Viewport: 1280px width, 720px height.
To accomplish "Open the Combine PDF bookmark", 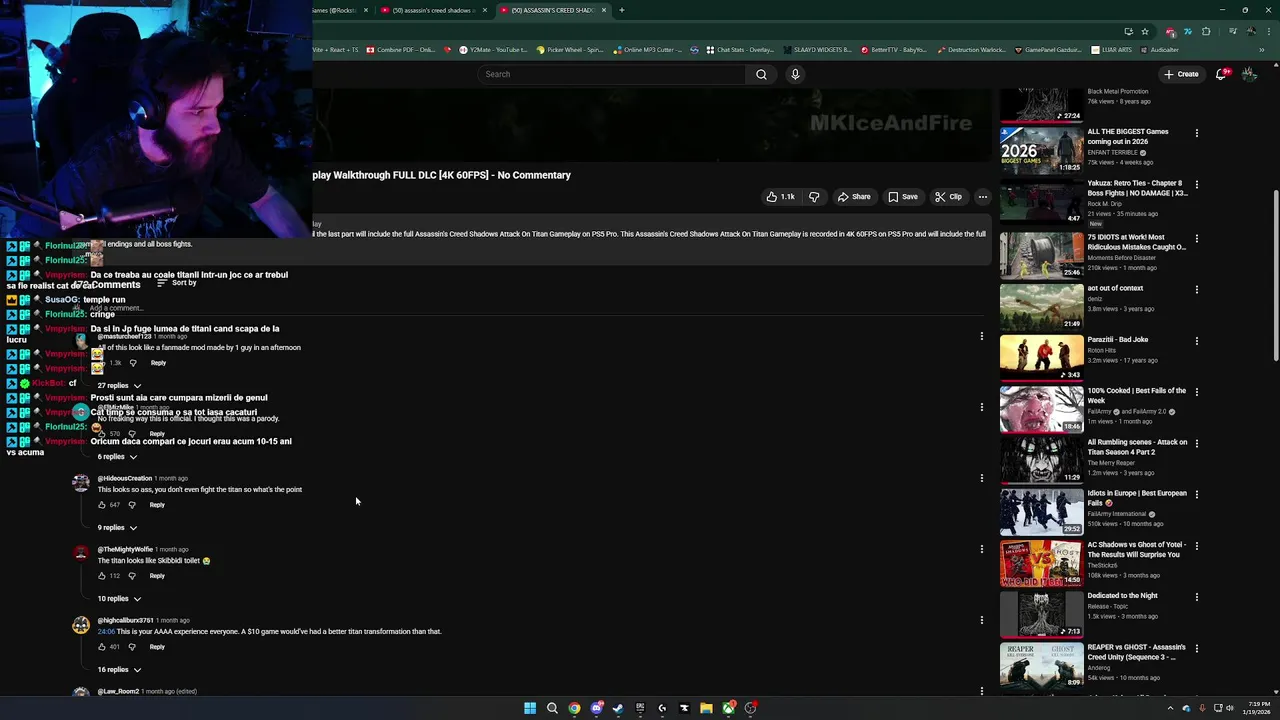I will coord(401,50).
